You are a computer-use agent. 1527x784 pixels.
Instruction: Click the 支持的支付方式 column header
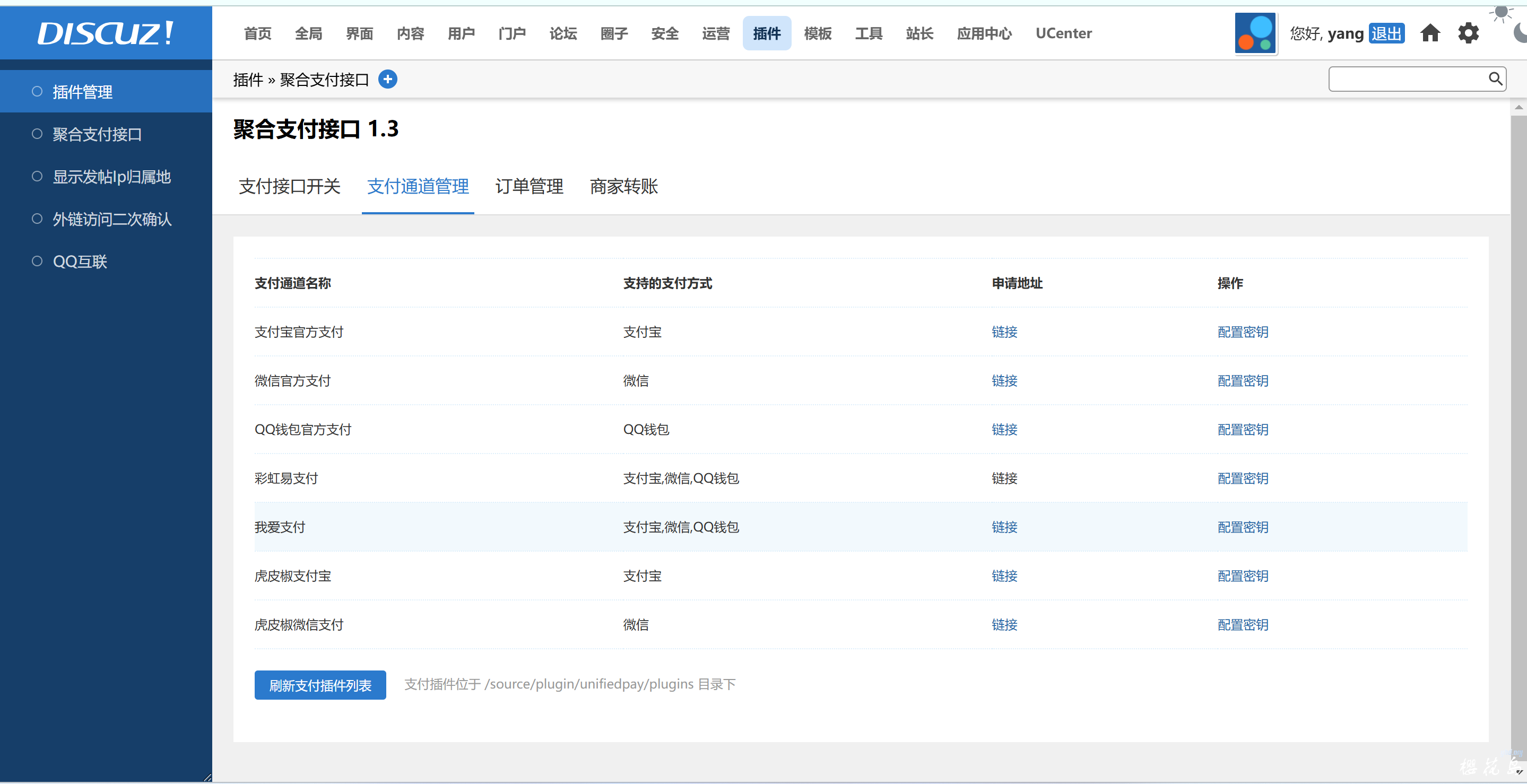(667, 283)
